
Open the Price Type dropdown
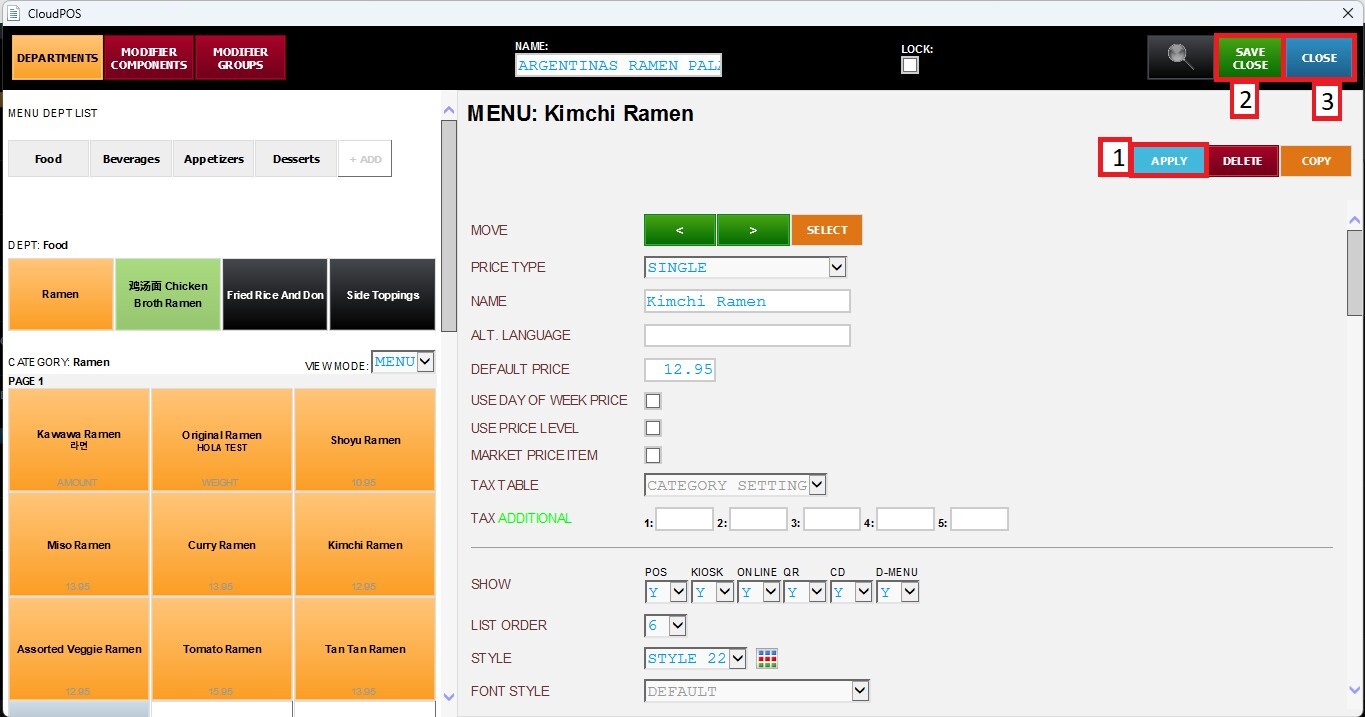click(746, 267)
